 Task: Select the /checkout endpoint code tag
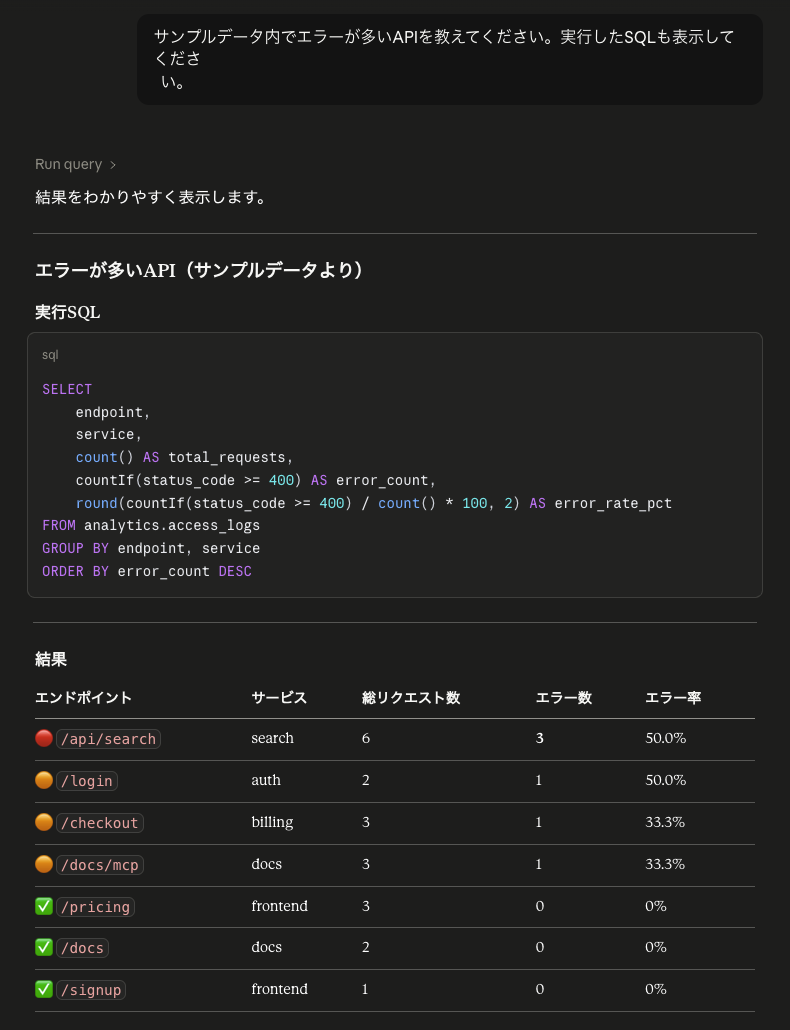click(x=100, y=823)
